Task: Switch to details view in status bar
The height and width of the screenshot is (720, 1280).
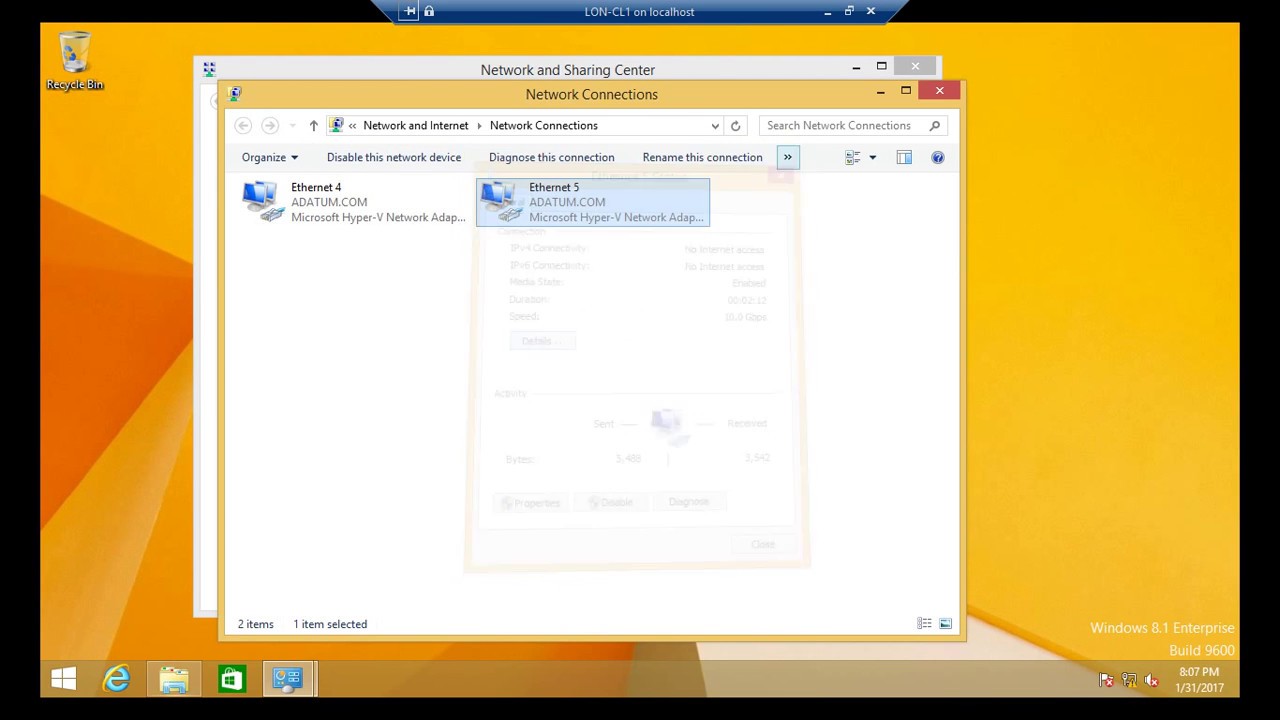Action: tap(924, 624)
